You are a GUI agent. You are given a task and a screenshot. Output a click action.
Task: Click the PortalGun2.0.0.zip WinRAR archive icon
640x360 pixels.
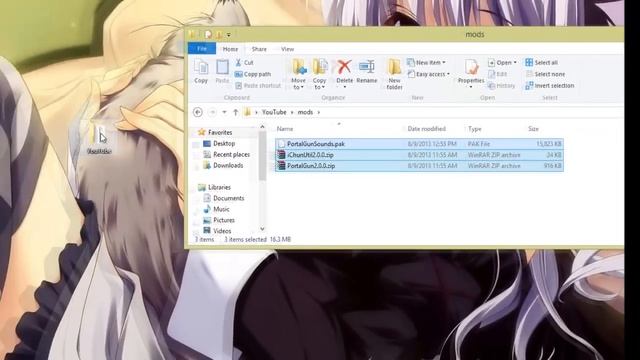click(281, 166)
